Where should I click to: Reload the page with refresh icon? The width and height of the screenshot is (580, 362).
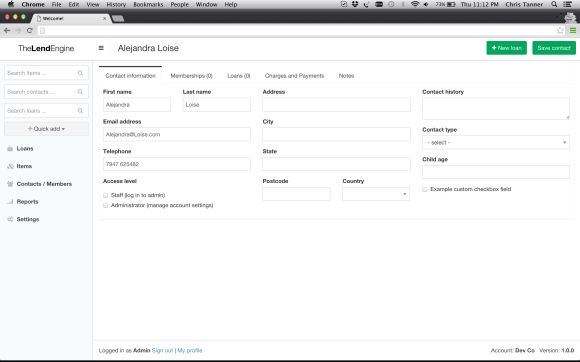pyautogui.click(x=30, y=30)
